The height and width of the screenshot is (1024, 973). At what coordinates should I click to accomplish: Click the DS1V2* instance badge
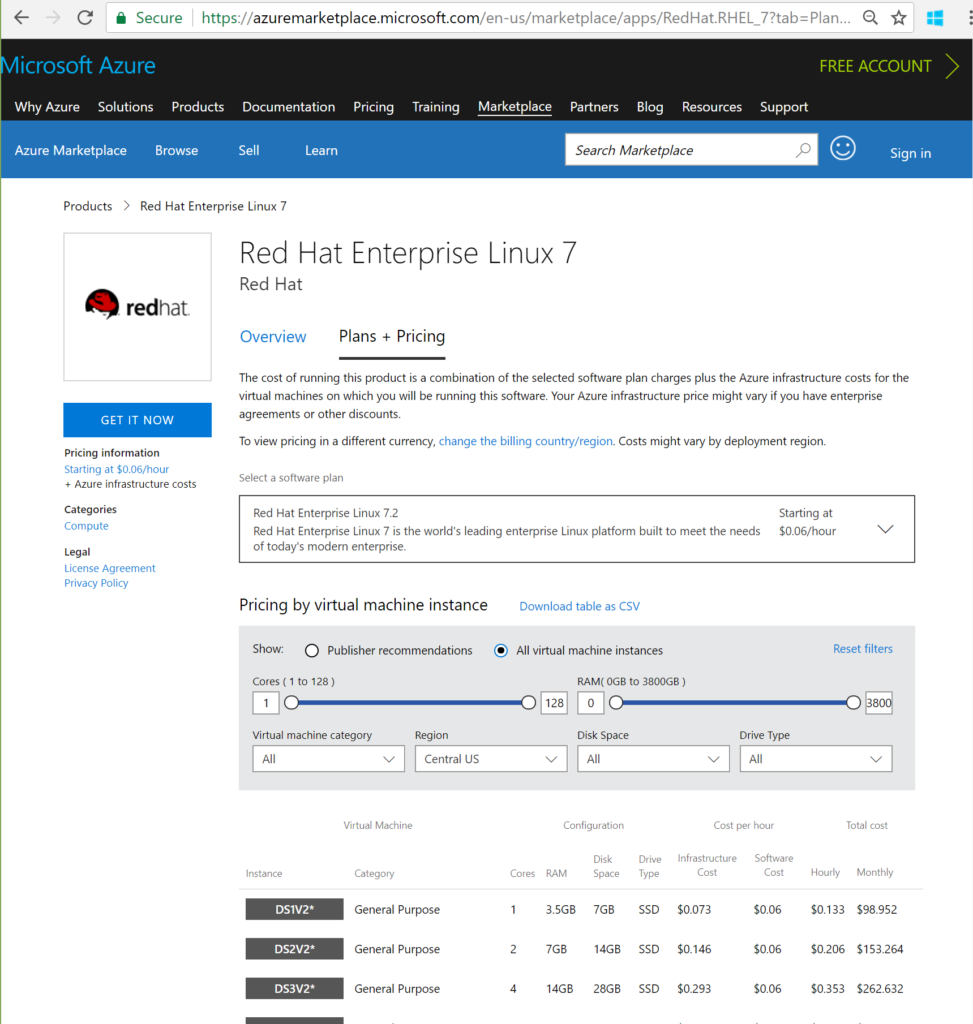pyautogui.click(x=295, y=909)
